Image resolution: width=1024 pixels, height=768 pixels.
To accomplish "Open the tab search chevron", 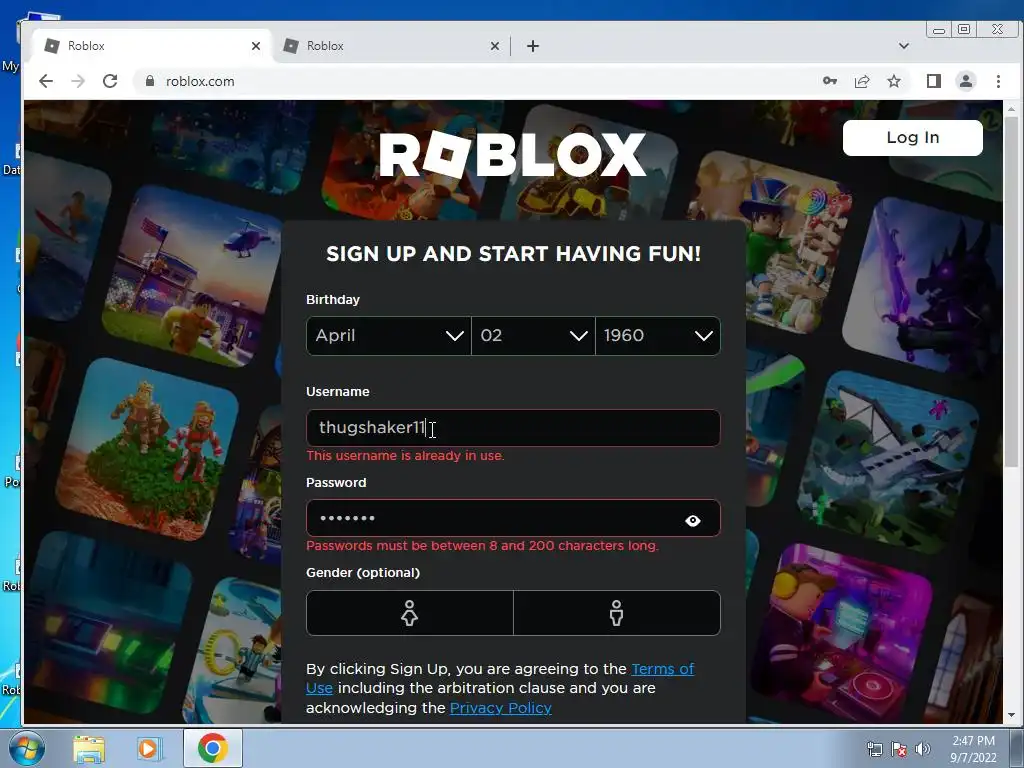I will [x=904, y=46].
